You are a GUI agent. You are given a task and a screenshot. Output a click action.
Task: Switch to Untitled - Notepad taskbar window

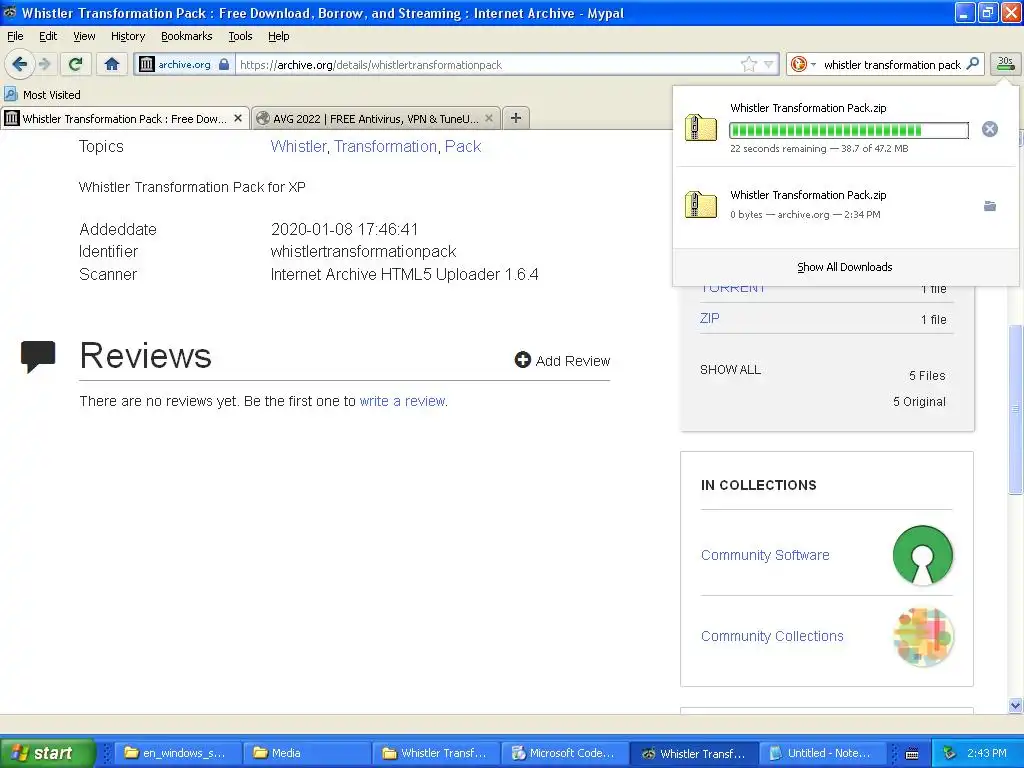(824, 753)
